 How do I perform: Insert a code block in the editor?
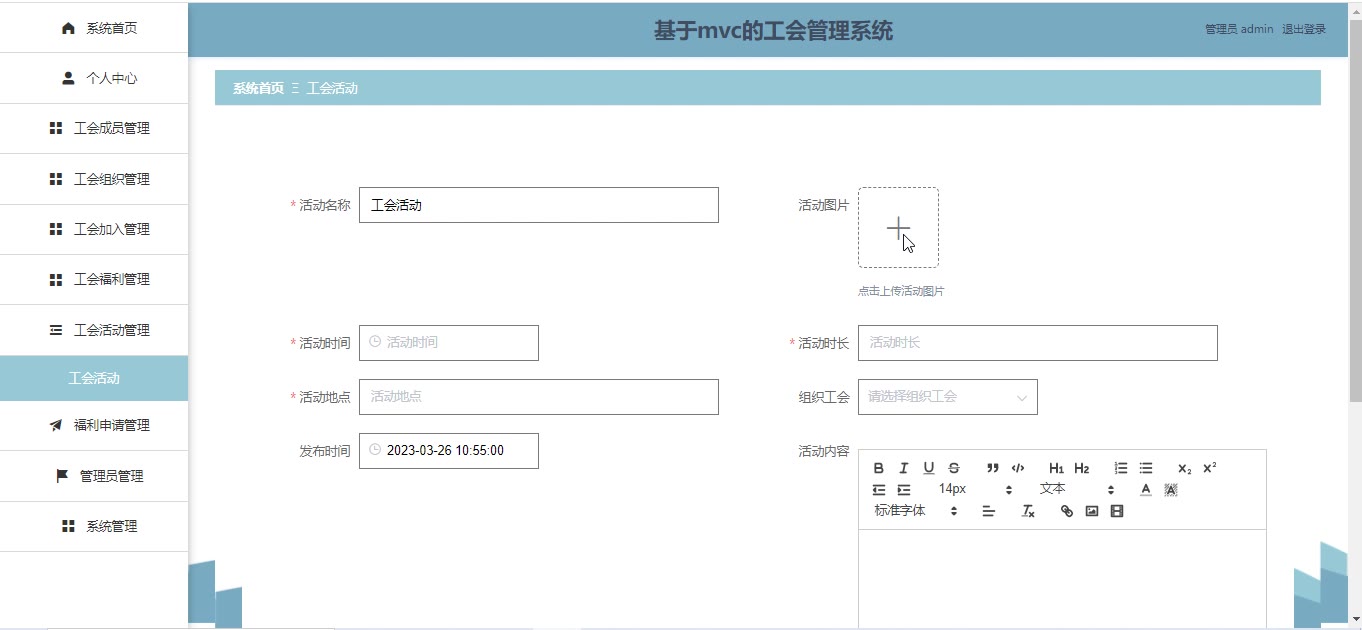coord(1018,468)
